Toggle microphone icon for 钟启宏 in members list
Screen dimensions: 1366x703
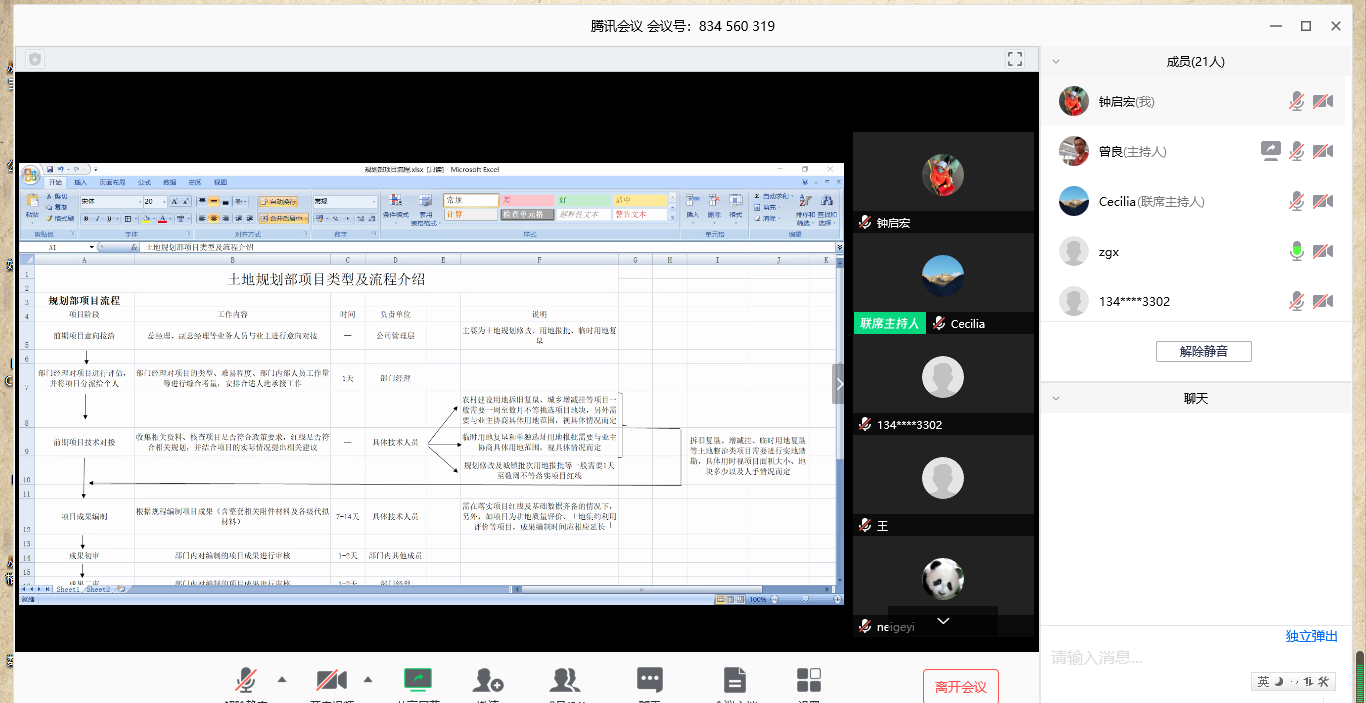click(1296, 101)
